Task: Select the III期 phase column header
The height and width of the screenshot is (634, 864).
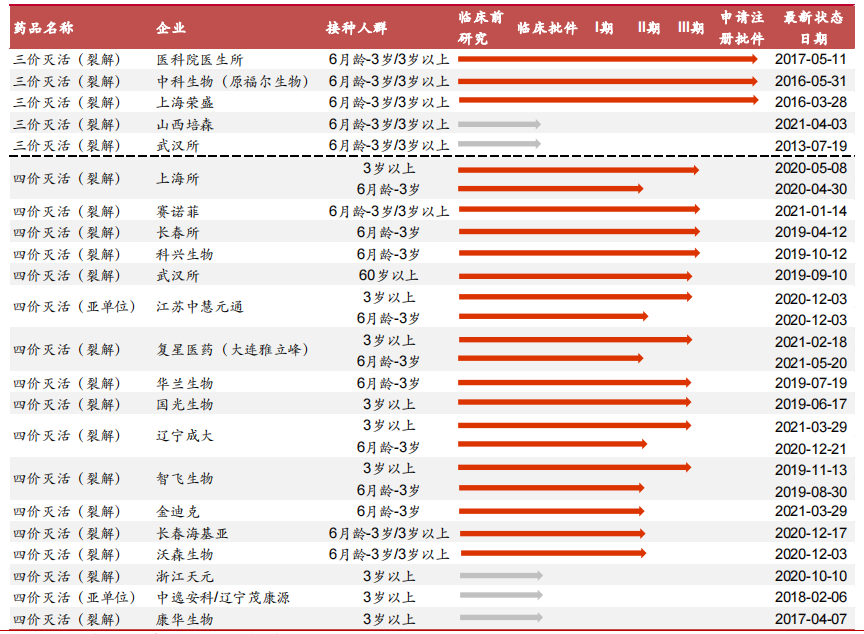Action: (690, 28)
